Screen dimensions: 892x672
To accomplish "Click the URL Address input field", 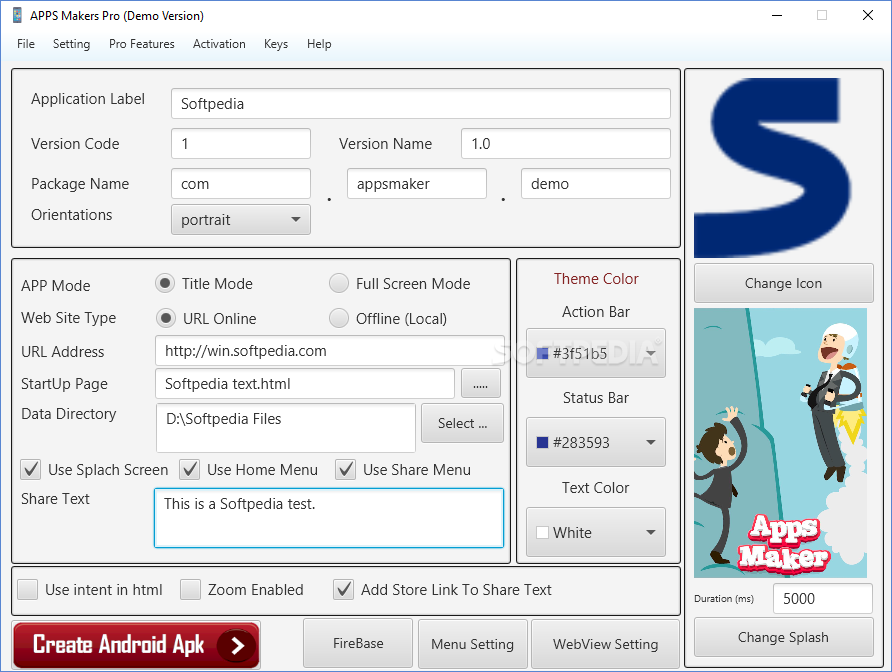I will (x=329, y=351).
